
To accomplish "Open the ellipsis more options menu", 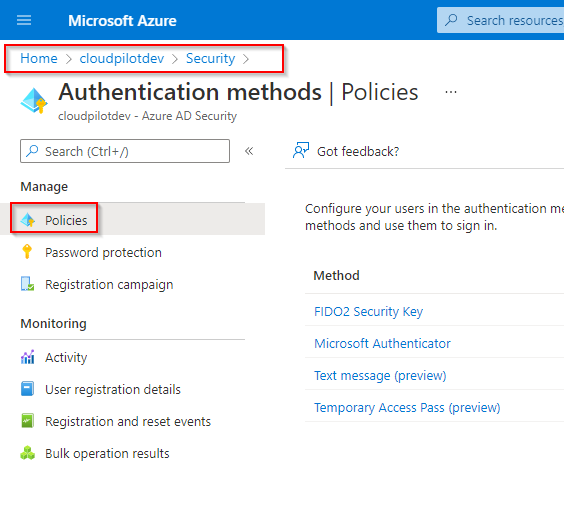I will pos(451,92).
